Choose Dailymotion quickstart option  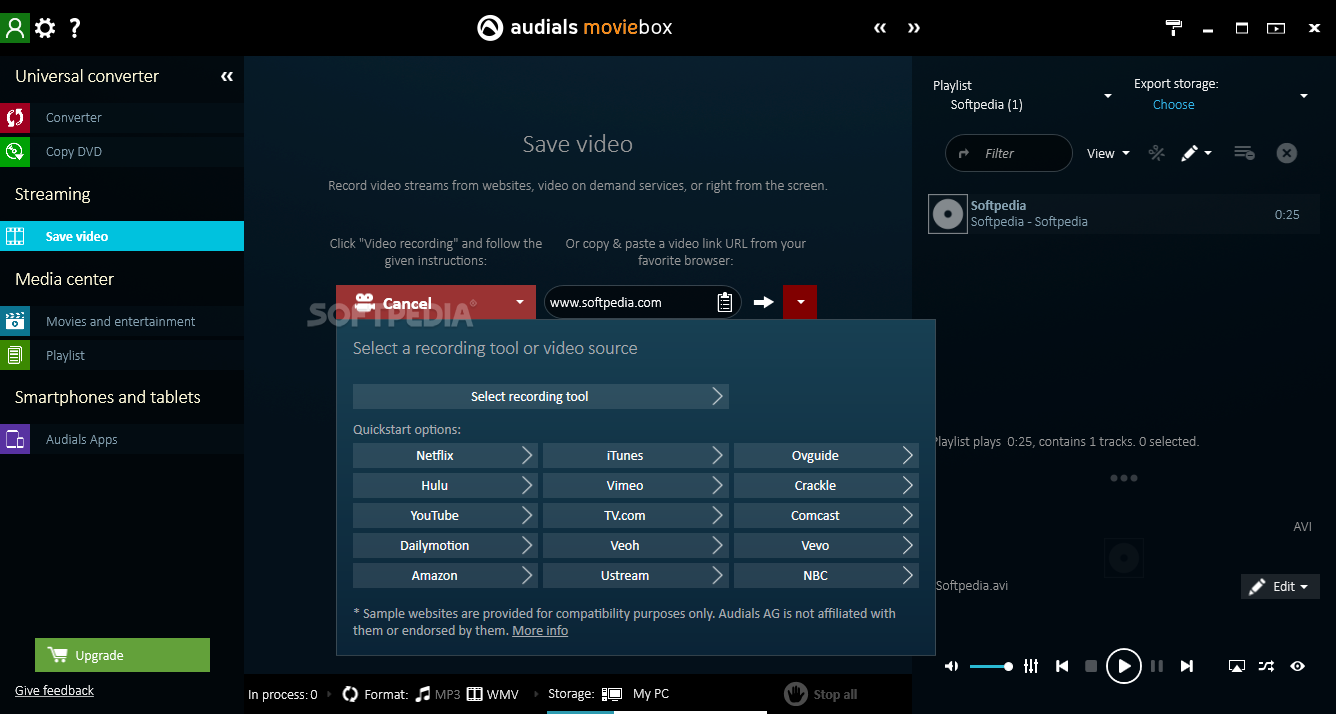click(x=445, y=545)
